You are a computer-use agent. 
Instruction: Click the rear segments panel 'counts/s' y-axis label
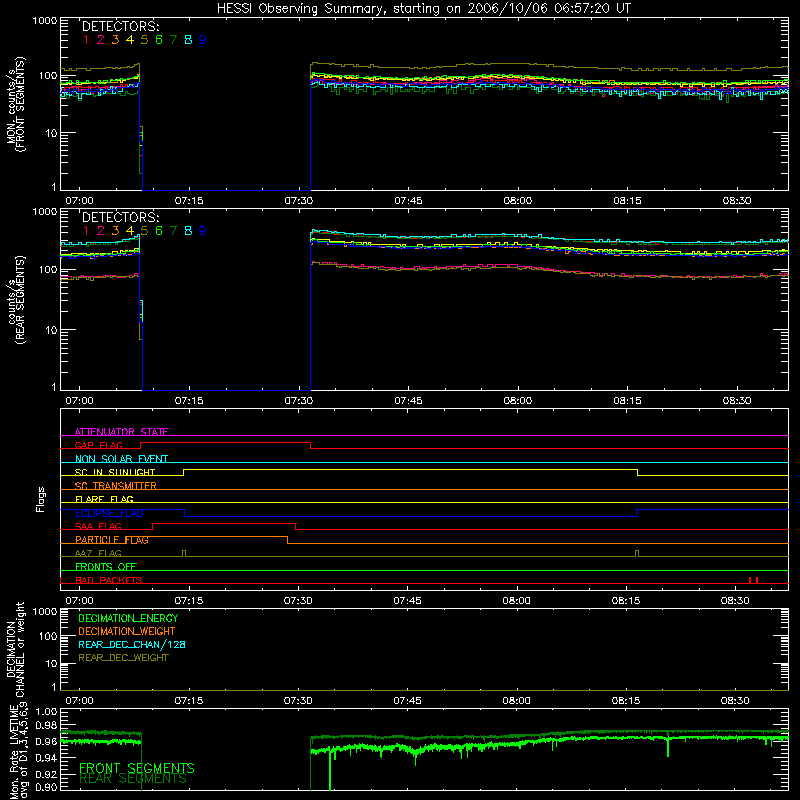coord(11,302)
